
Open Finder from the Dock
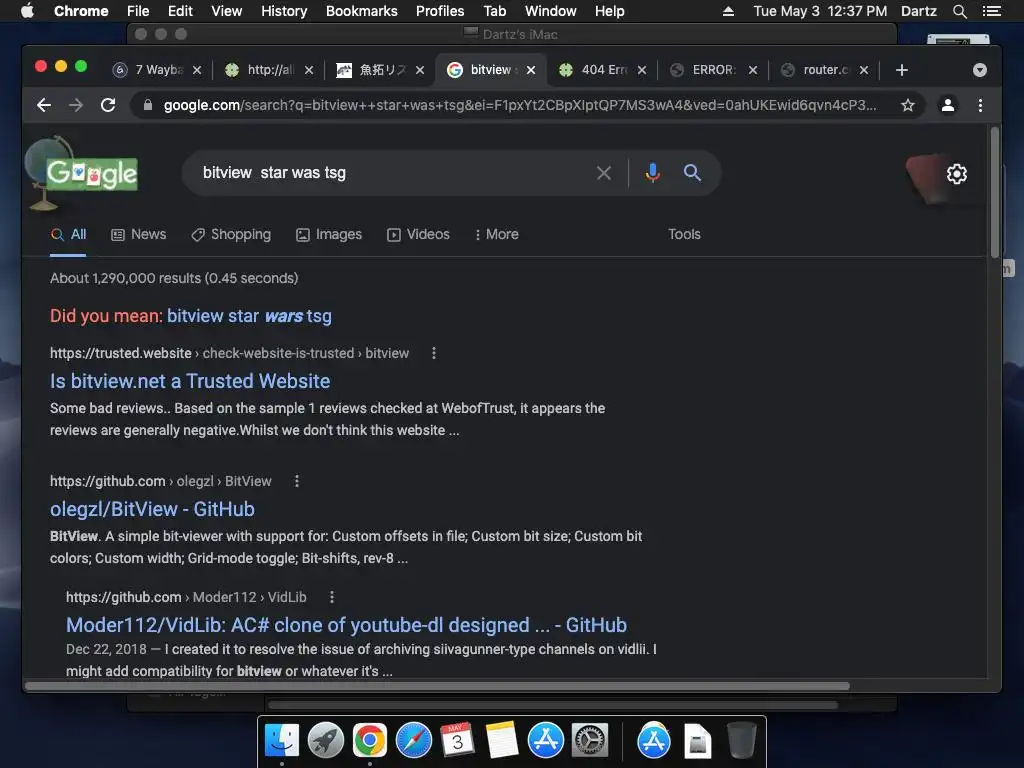pyautogui.click(x=281, y=741)
